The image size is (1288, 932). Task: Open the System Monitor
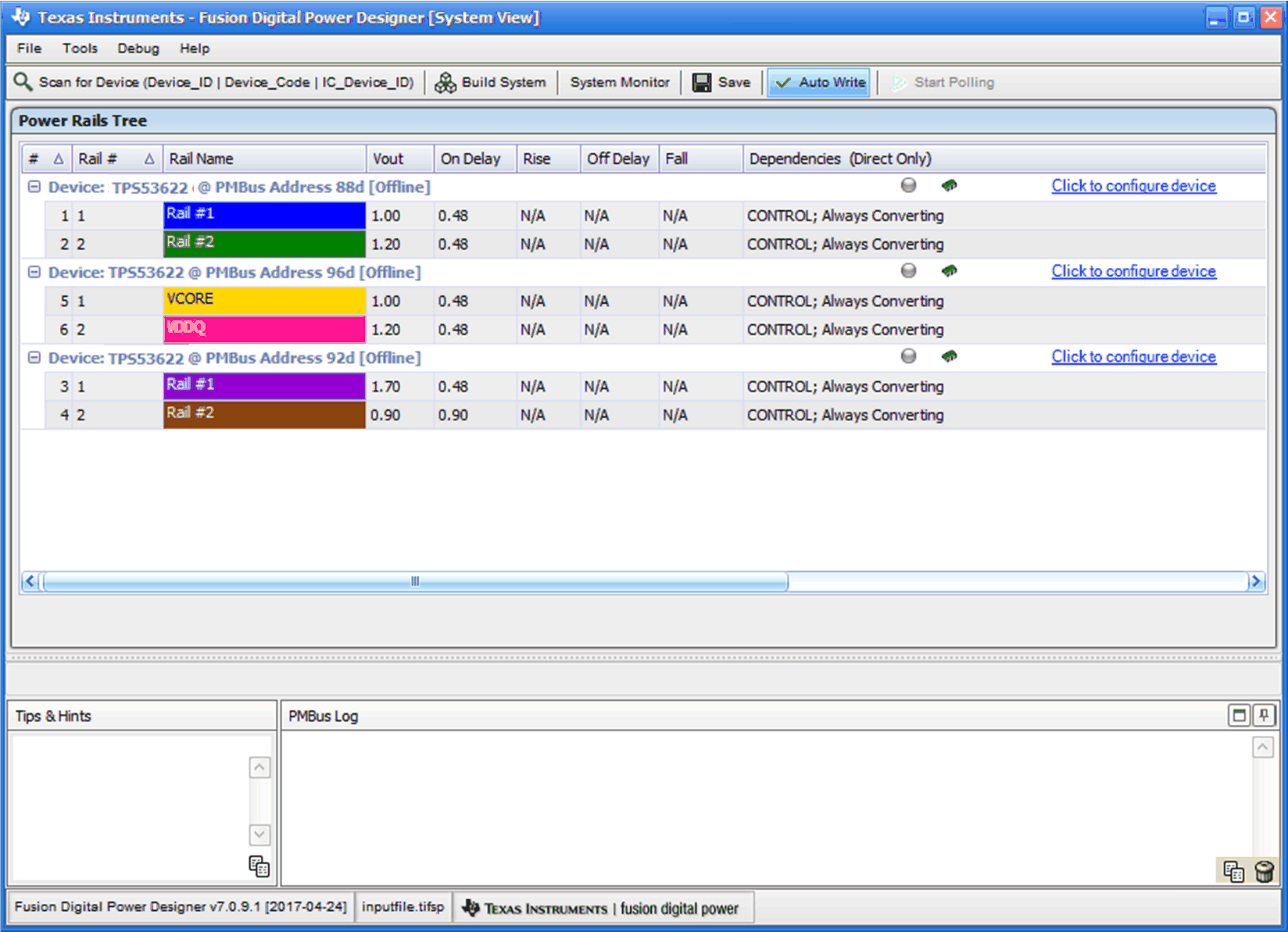[x=619, y=82]
